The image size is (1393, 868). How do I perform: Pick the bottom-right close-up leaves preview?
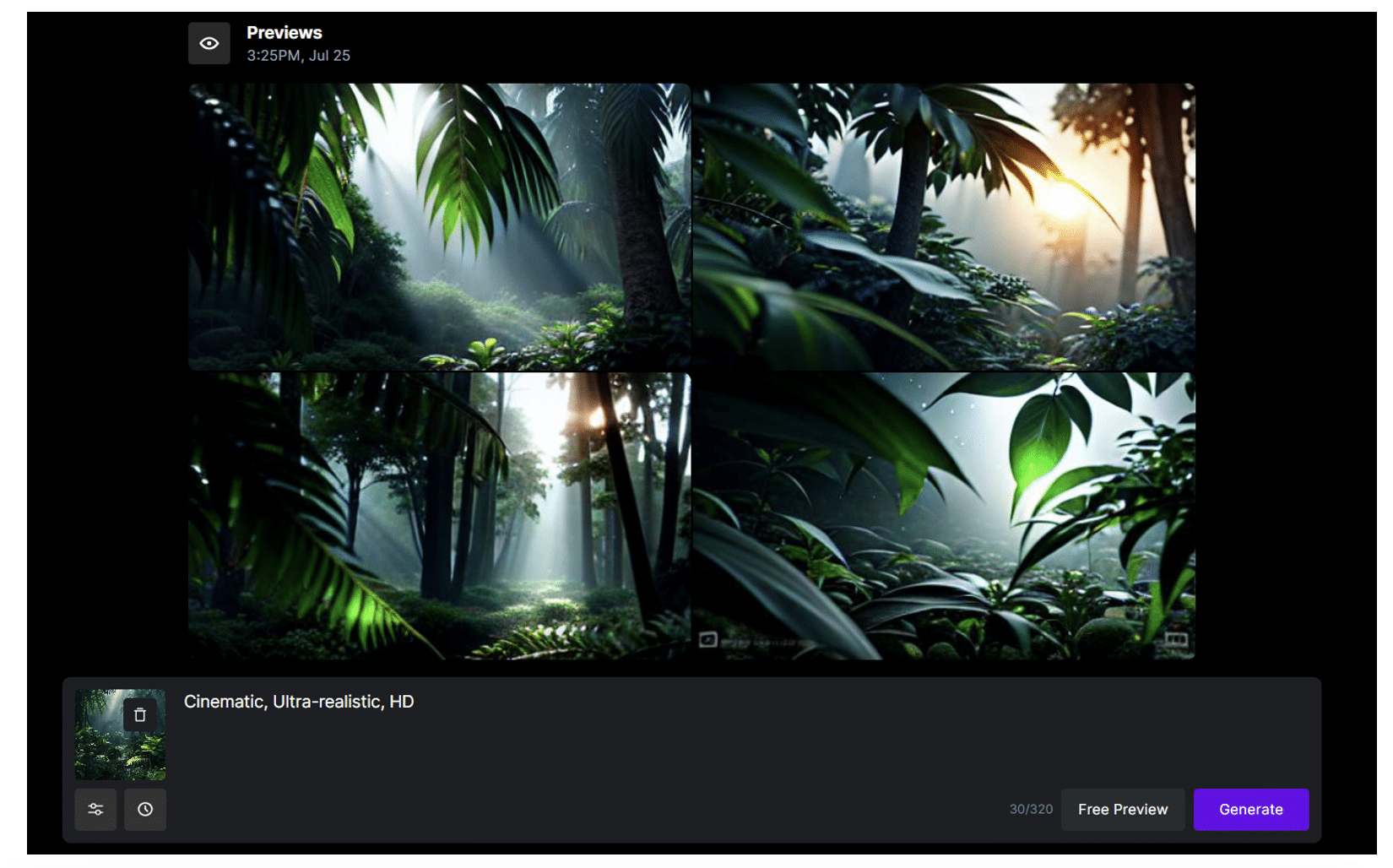[x=943, y=516]
